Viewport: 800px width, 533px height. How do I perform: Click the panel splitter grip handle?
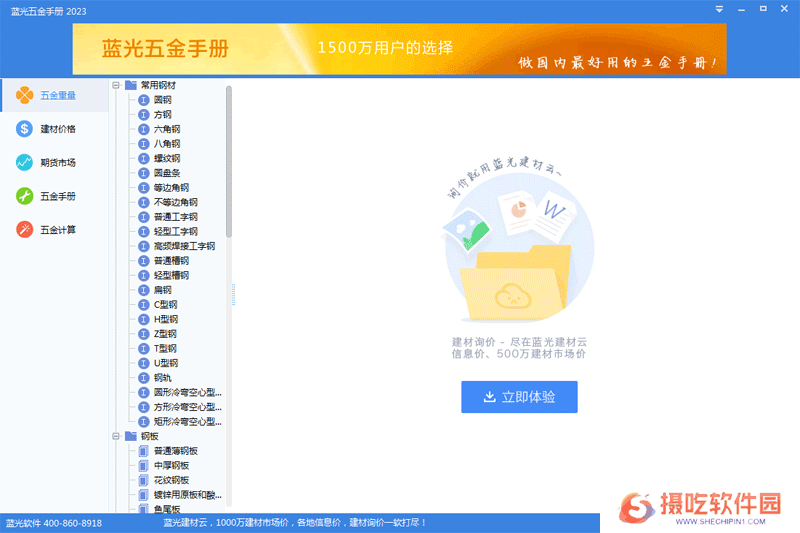coord(234,295)
